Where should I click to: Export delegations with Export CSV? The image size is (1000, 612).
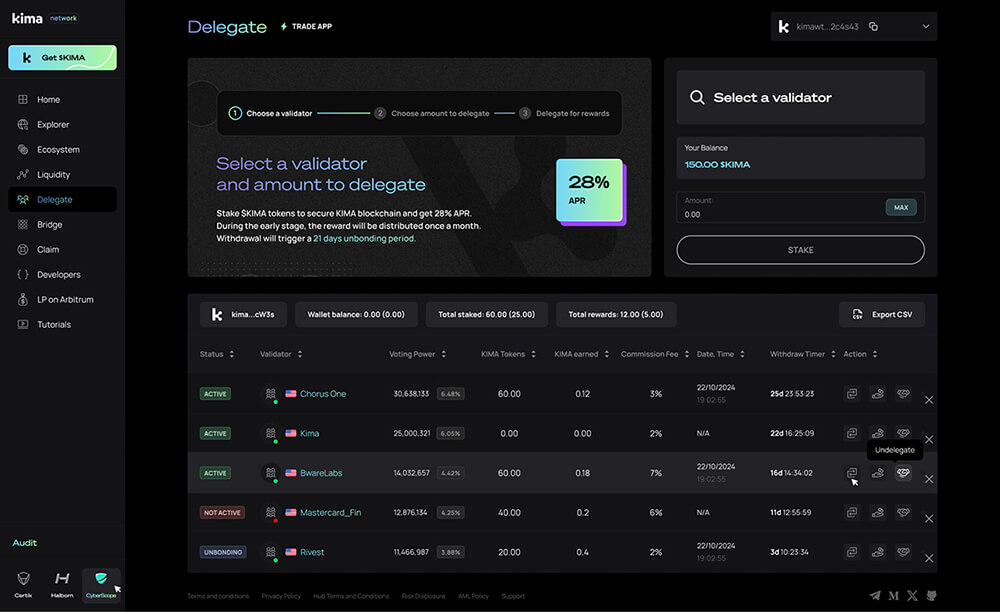pos(882,314)
